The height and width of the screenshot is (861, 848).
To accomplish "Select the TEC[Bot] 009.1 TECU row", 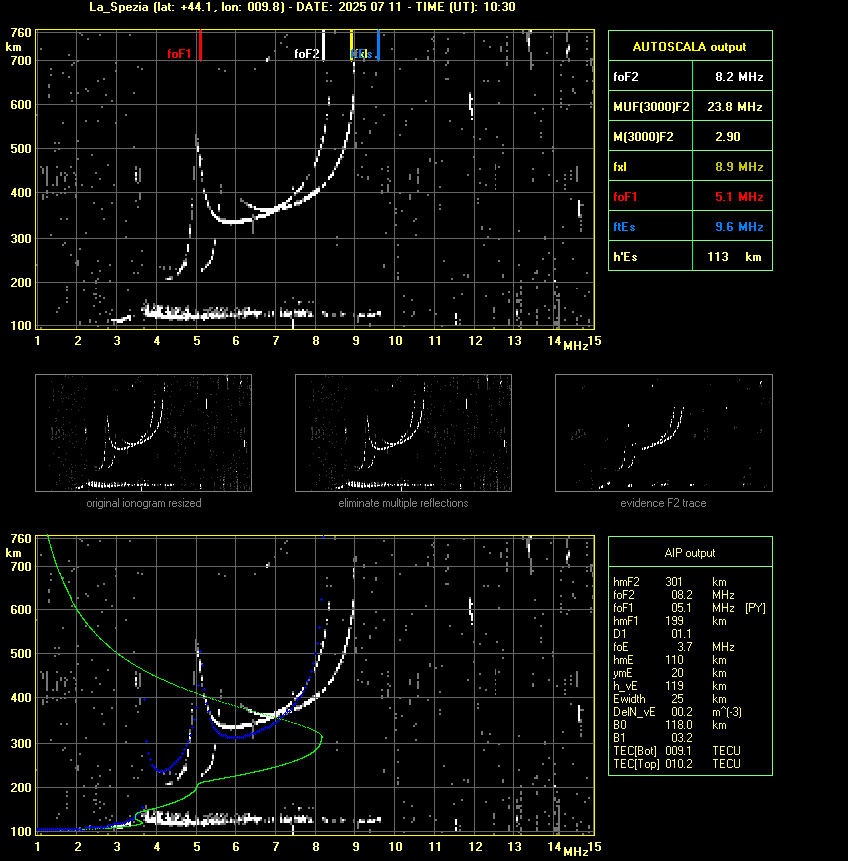I will pos(677,751).
